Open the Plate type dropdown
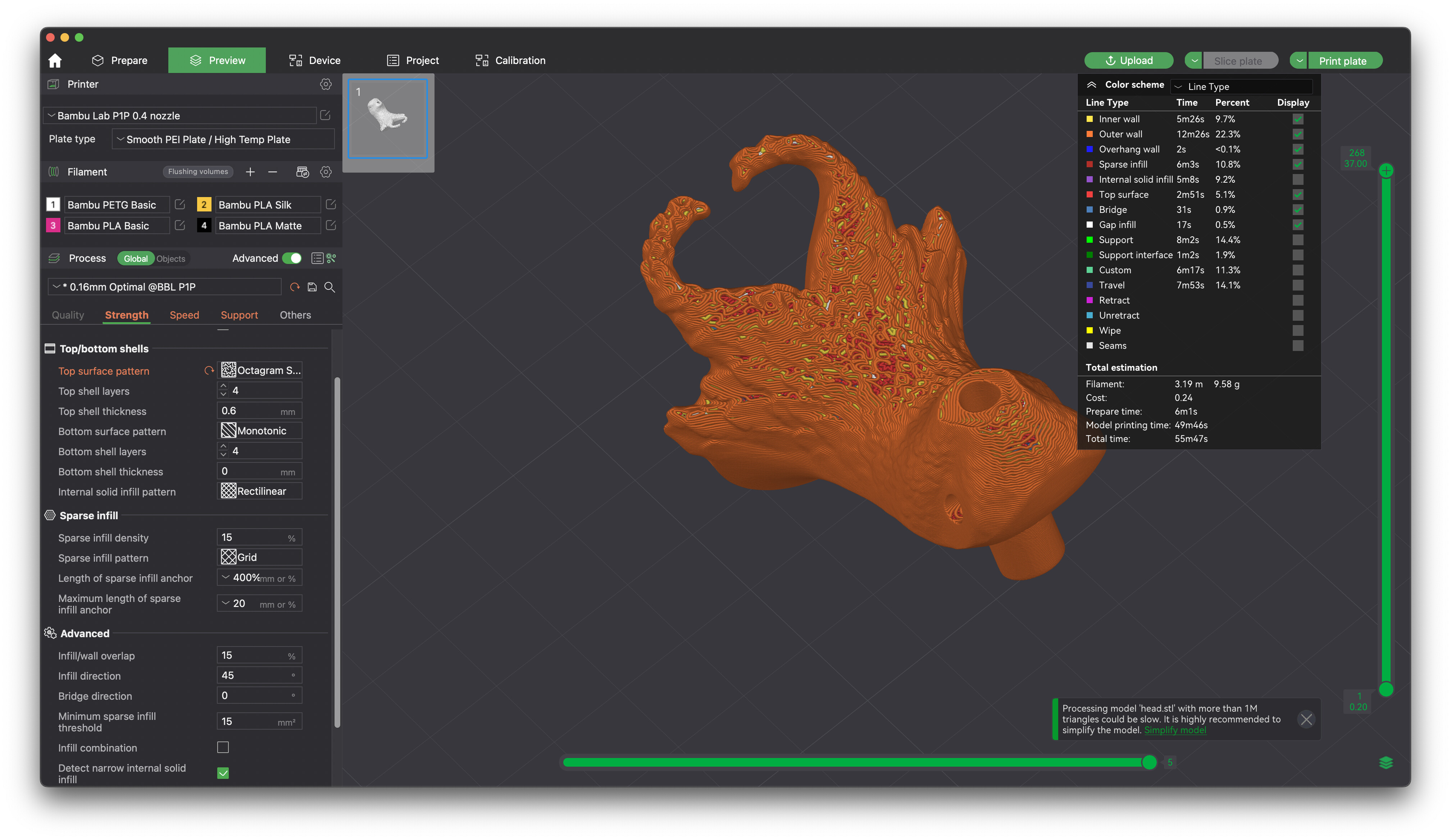This screenshot has height=840, width=1451. 223,139
